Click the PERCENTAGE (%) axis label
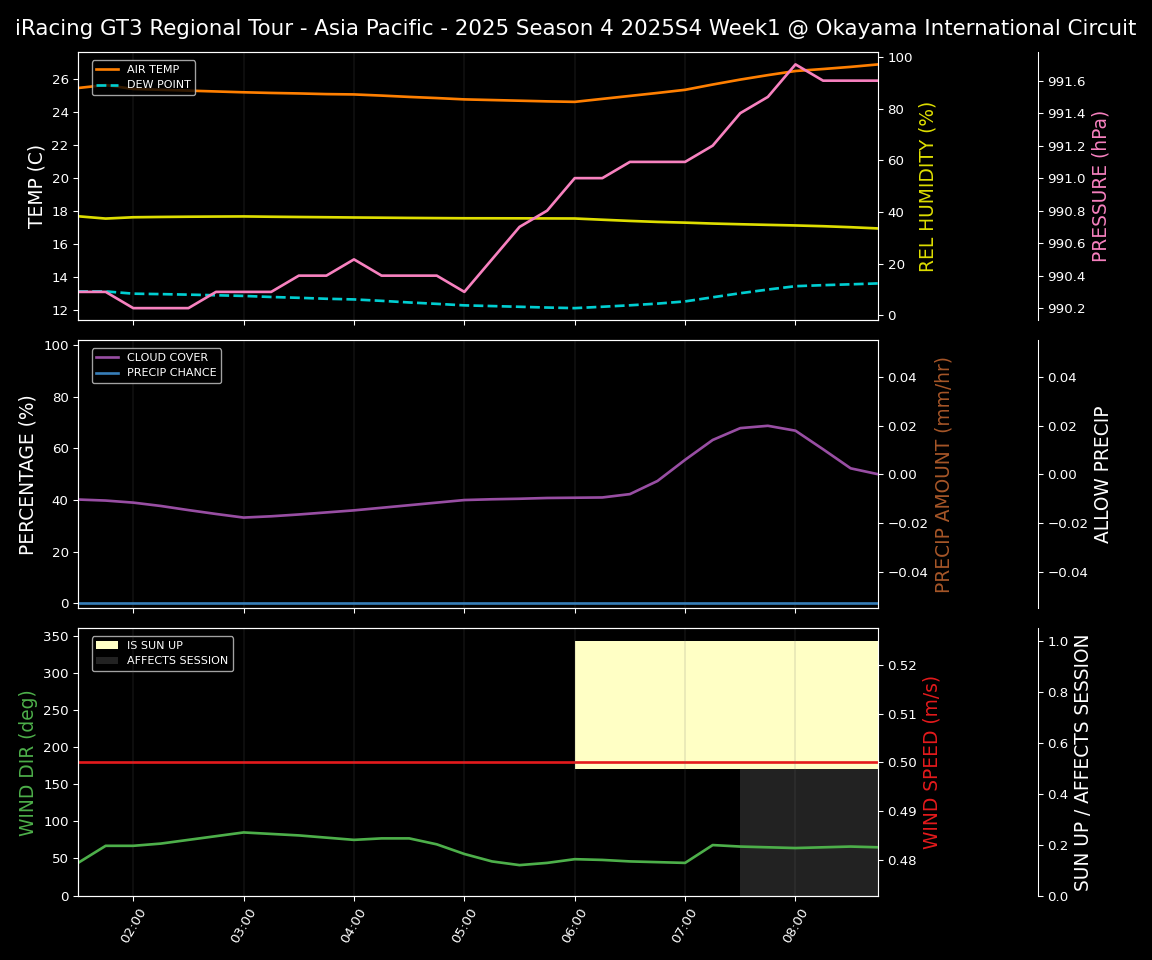The image size is (1152, 960). [x=28, y=474]
